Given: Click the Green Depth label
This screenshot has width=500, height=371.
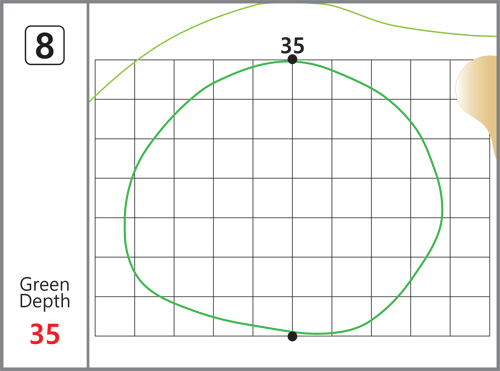Looking at the screenshot, I should click(45, 293).
